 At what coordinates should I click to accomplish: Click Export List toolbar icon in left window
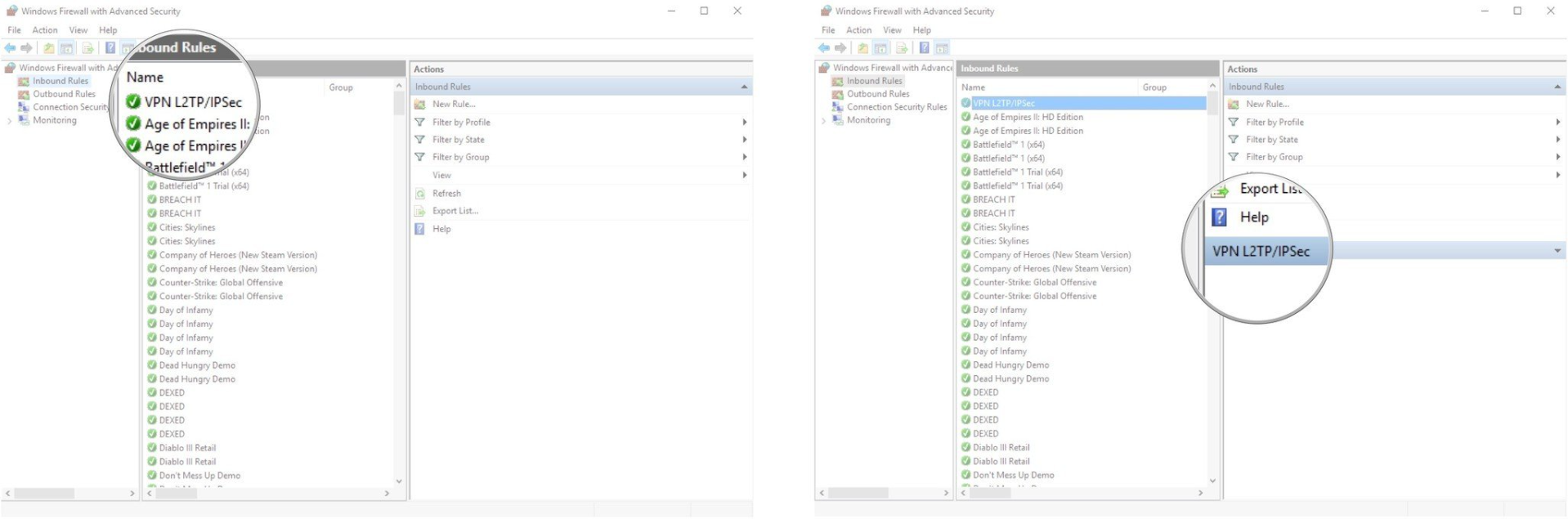87,48
